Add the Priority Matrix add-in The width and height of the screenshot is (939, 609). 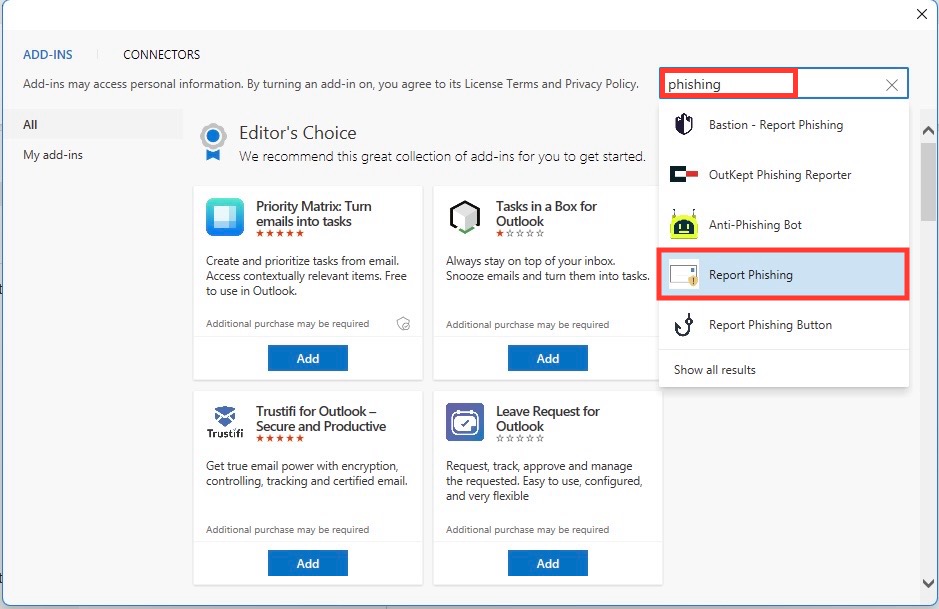coord(308,358)
